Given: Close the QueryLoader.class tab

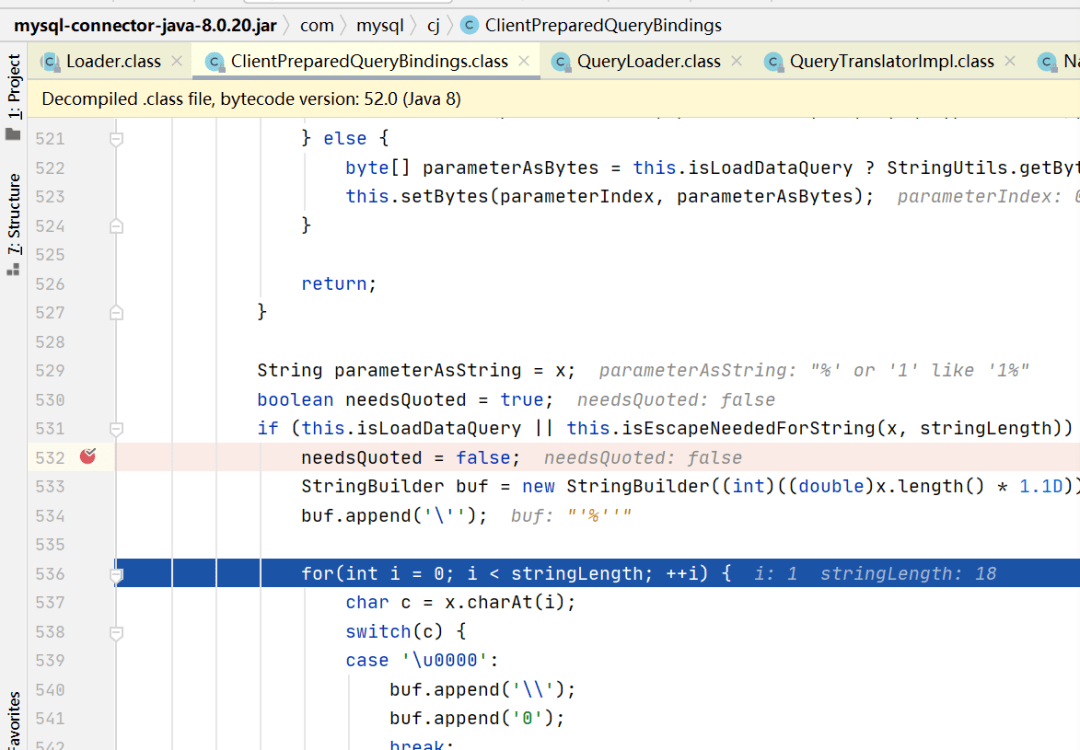Looking at the screenshot, I should click(737, 61).
